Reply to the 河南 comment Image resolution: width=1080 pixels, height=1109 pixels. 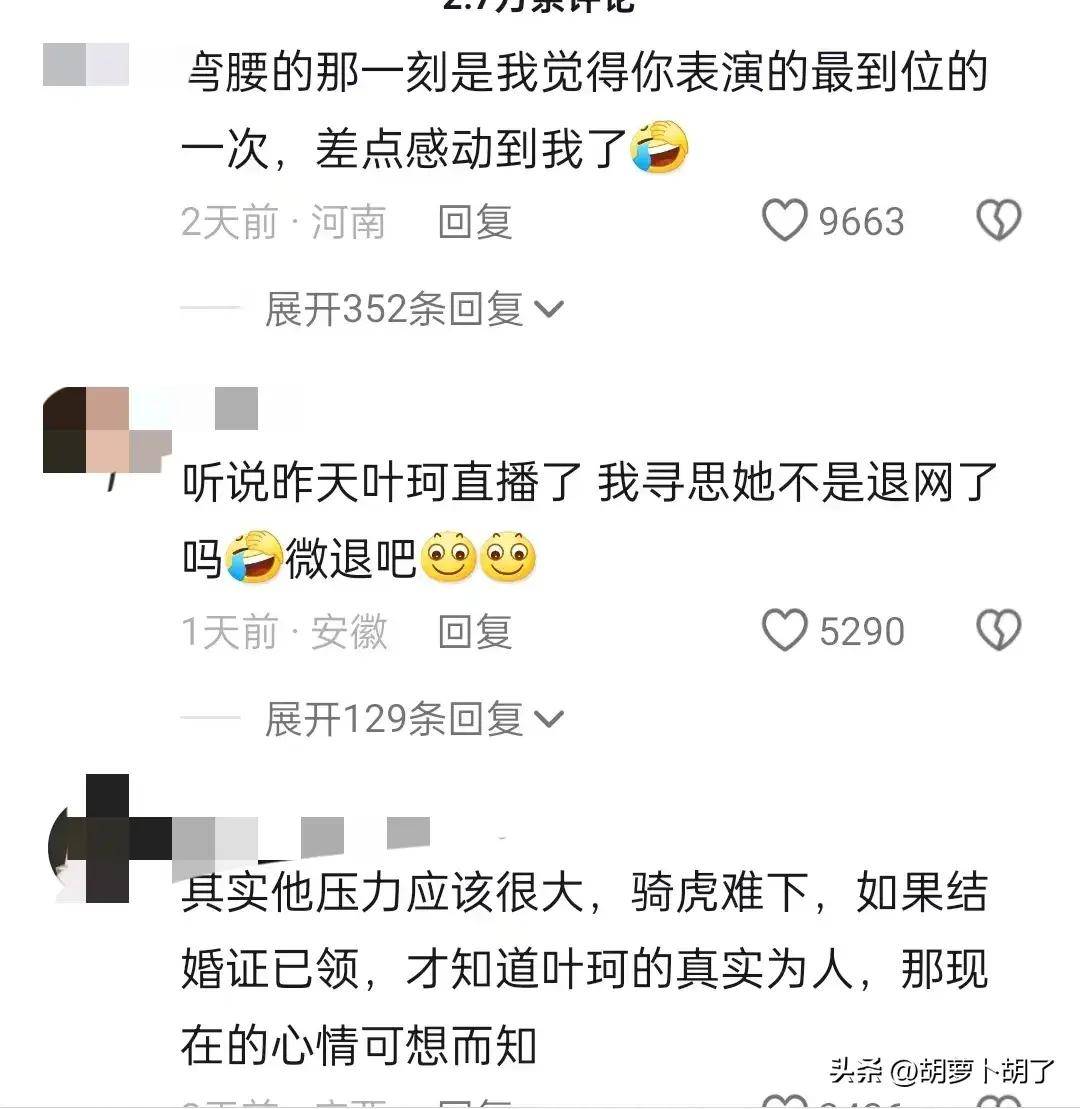pos(475,221)
